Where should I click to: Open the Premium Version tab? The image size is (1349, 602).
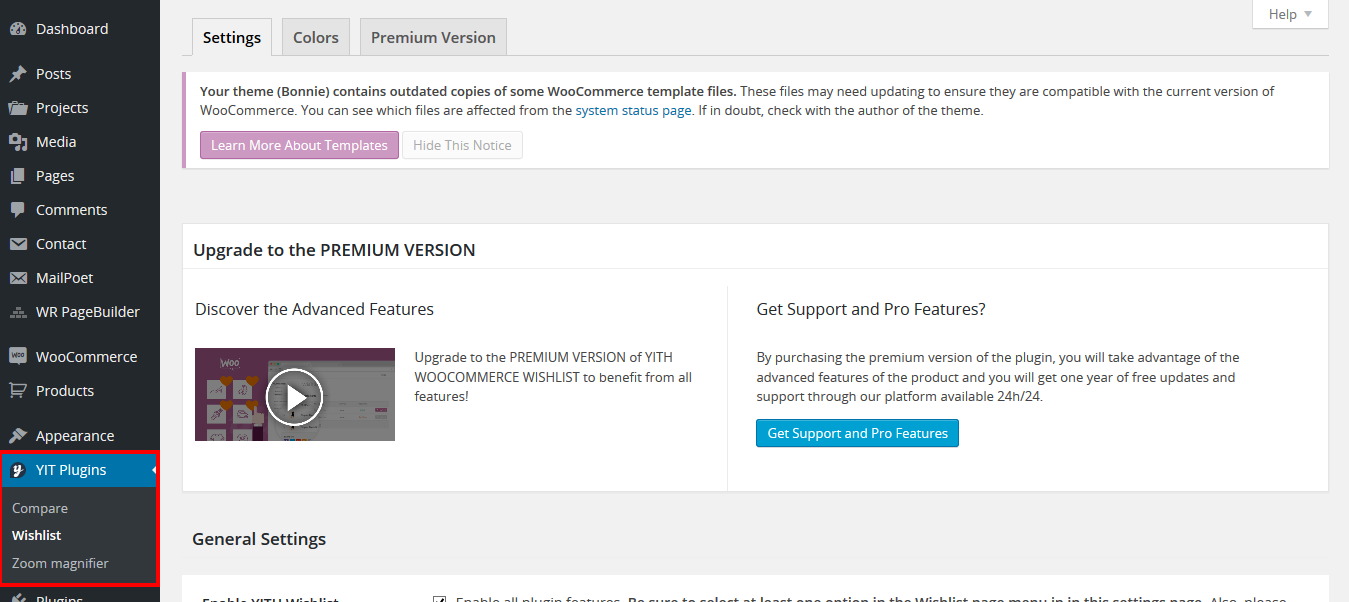tap(433, 38)
